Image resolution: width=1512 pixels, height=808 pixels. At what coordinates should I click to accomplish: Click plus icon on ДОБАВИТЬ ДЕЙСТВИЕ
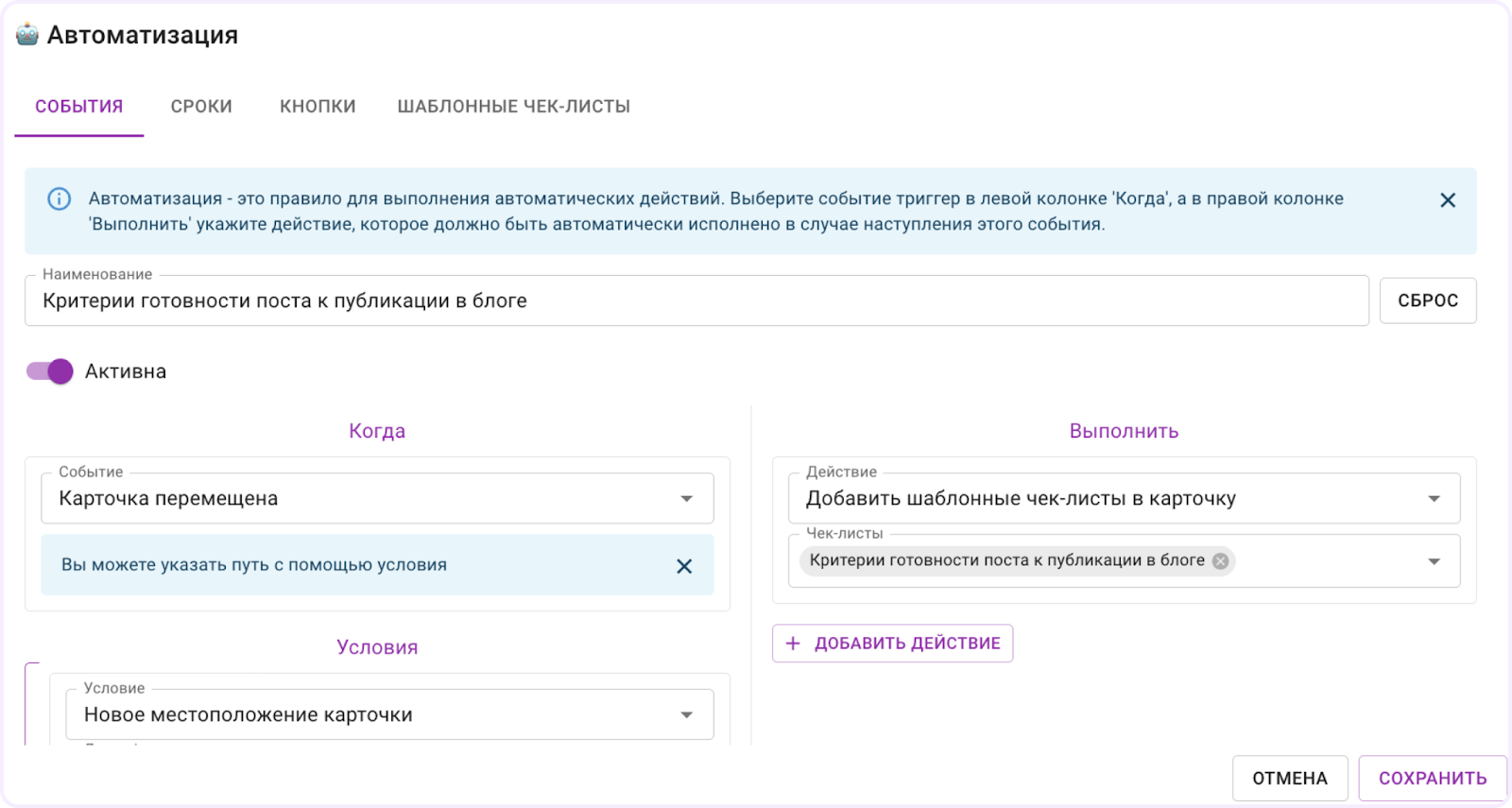(793, 644)
